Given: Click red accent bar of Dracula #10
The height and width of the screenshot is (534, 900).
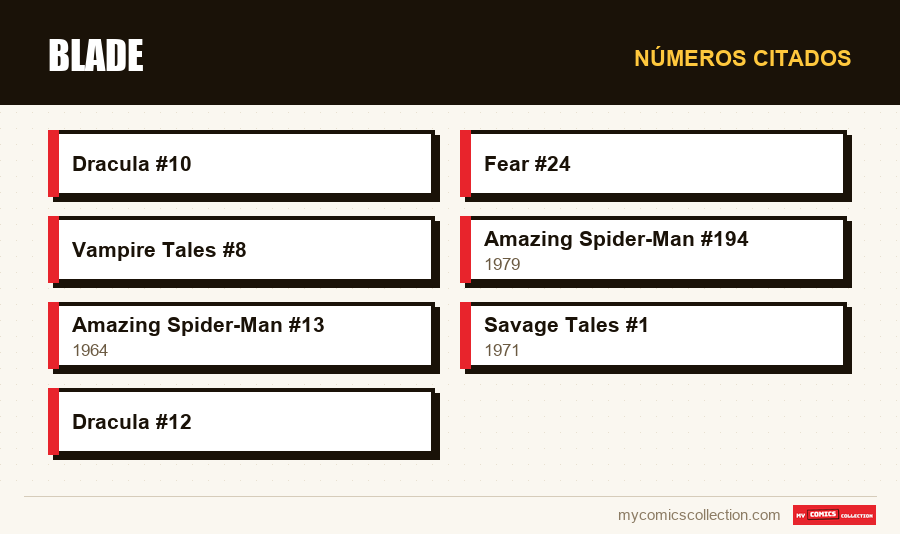Looking at the screenshot, I should 53,164.
